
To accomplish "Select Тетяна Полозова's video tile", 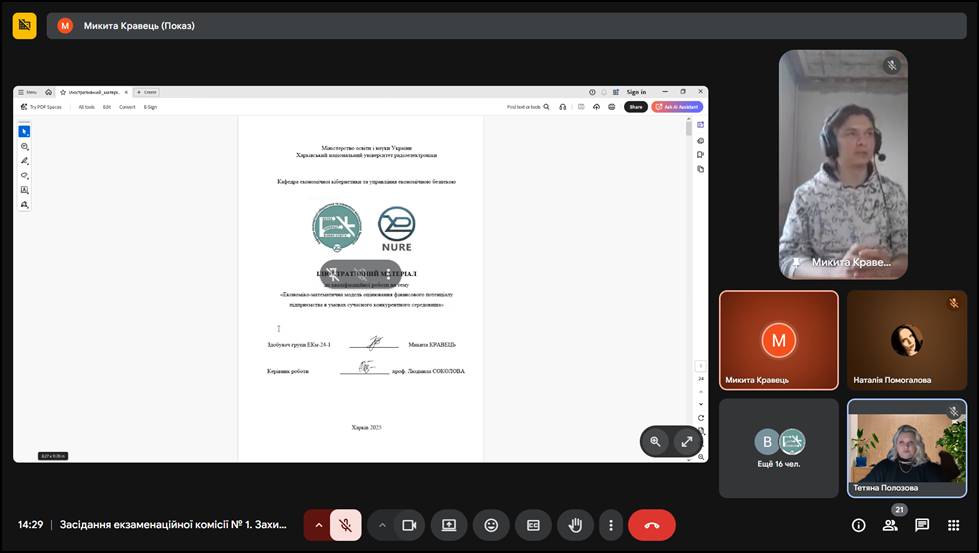I will click(x=906, y=447).
